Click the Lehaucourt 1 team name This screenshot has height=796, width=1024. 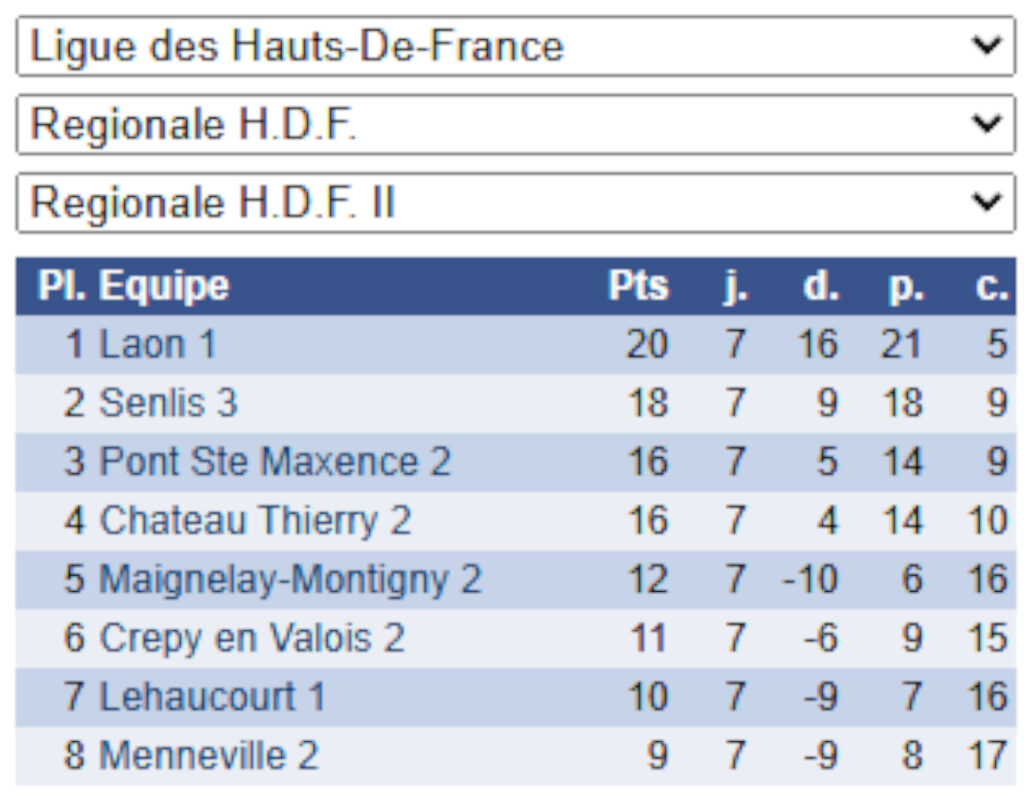[x=212, y=696]
